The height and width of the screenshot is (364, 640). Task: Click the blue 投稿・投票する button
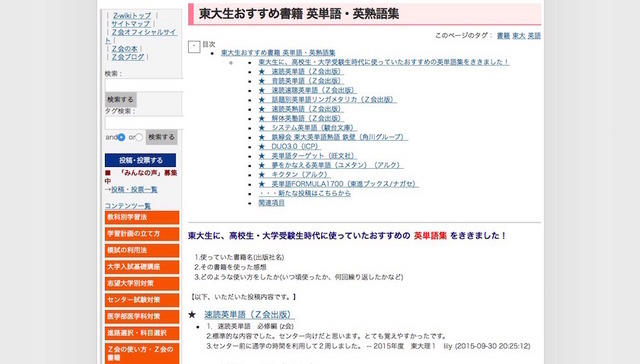click(x=140, y=160)
